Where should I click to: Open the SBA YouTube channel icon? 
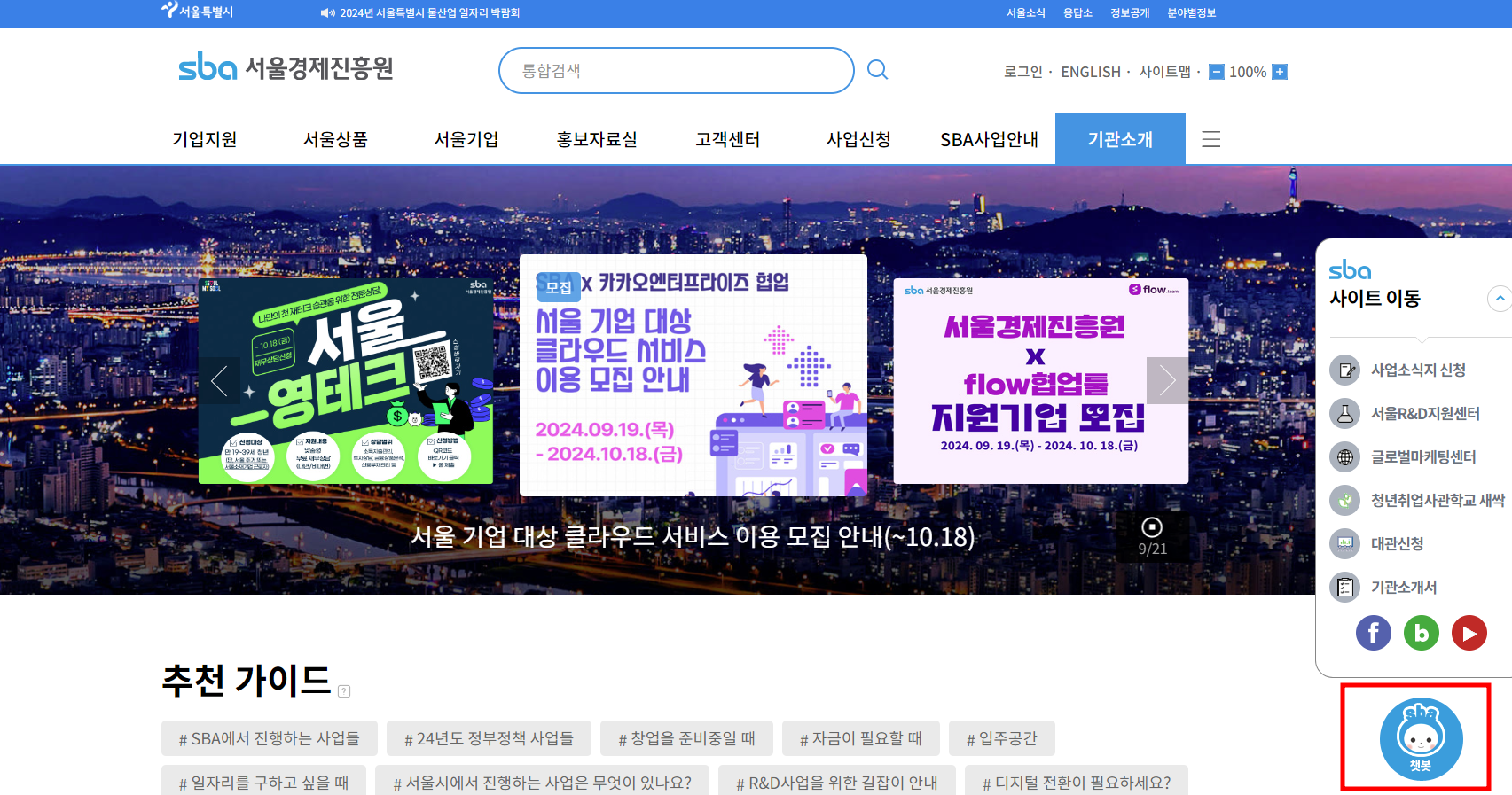point(1469,633)
